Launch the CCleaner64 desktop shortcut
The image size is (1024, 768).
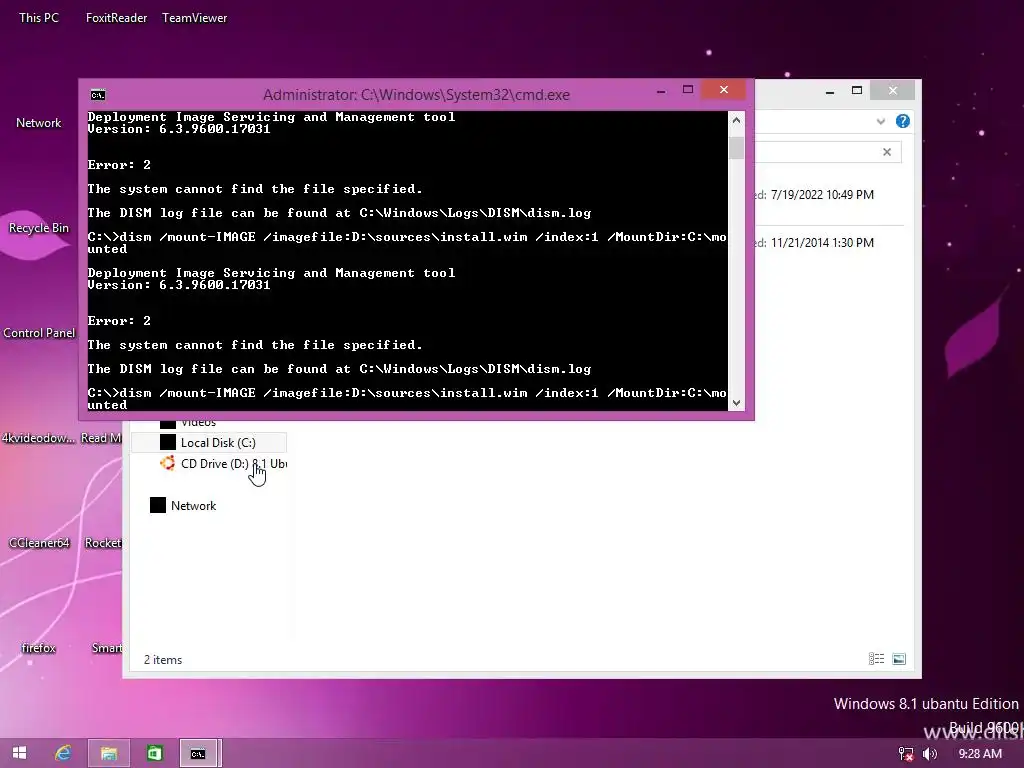coord(39,543)
